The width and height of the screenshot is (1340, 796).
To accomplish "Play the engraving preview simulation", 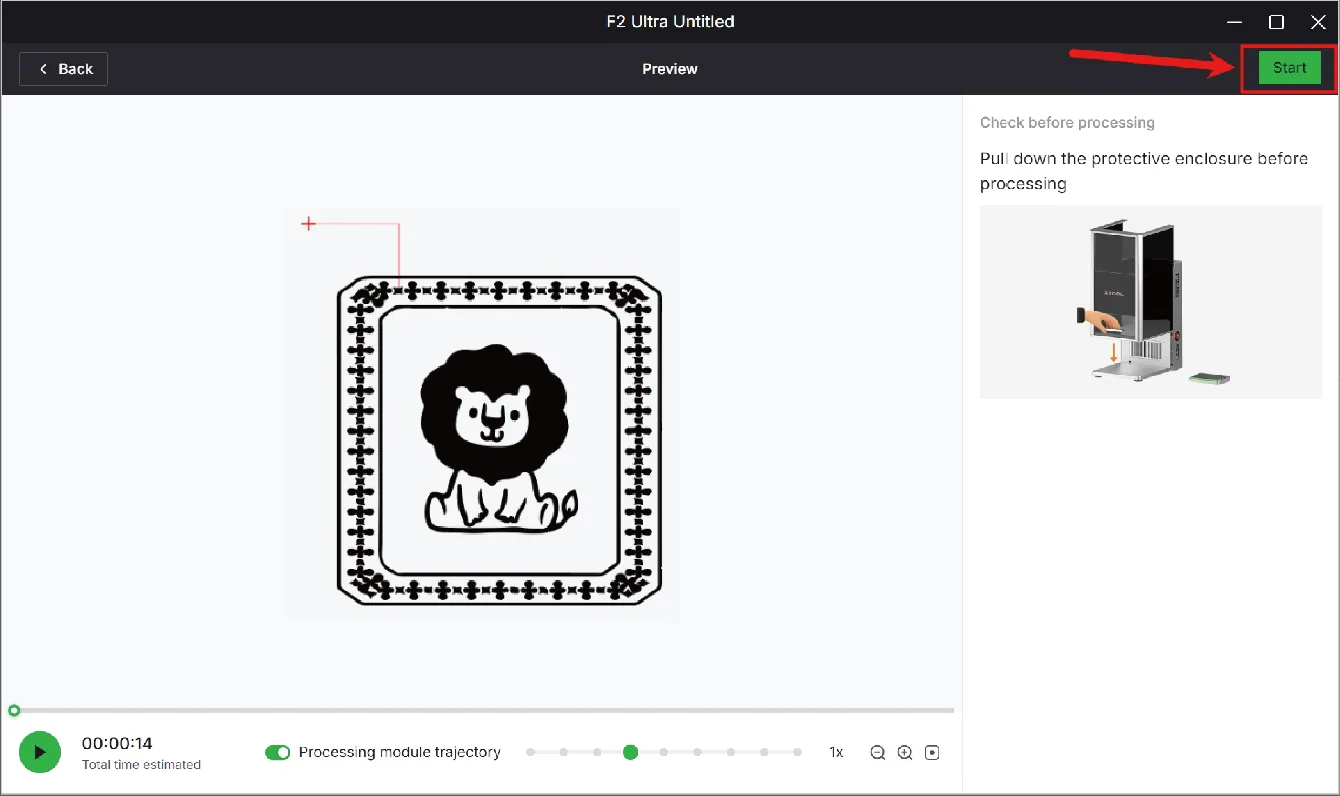I will [x=40, y=752].
